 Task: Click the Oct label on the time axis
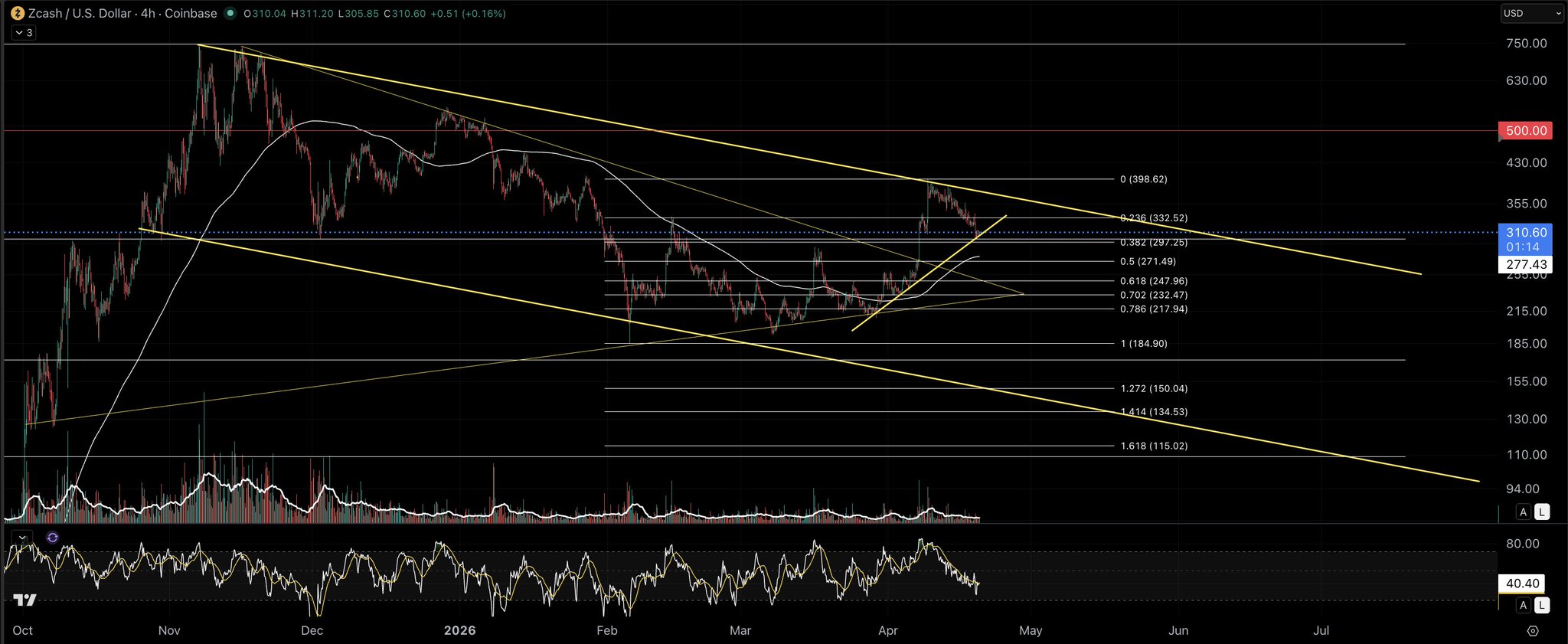coord(23,631)
